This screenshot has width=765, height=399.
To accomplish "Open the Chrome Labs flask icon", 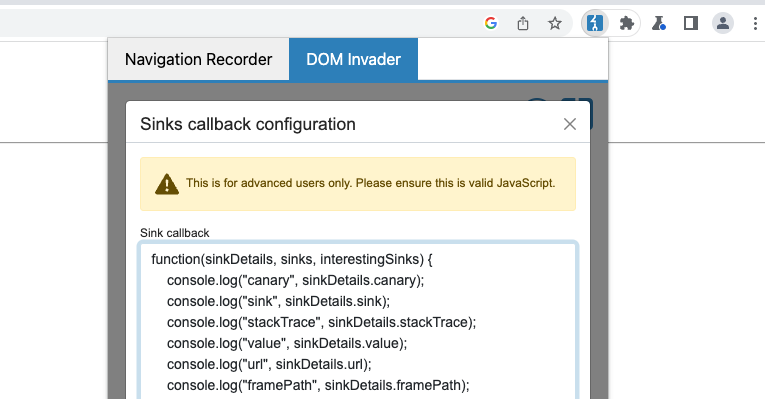I will click(x=659, y=23).
